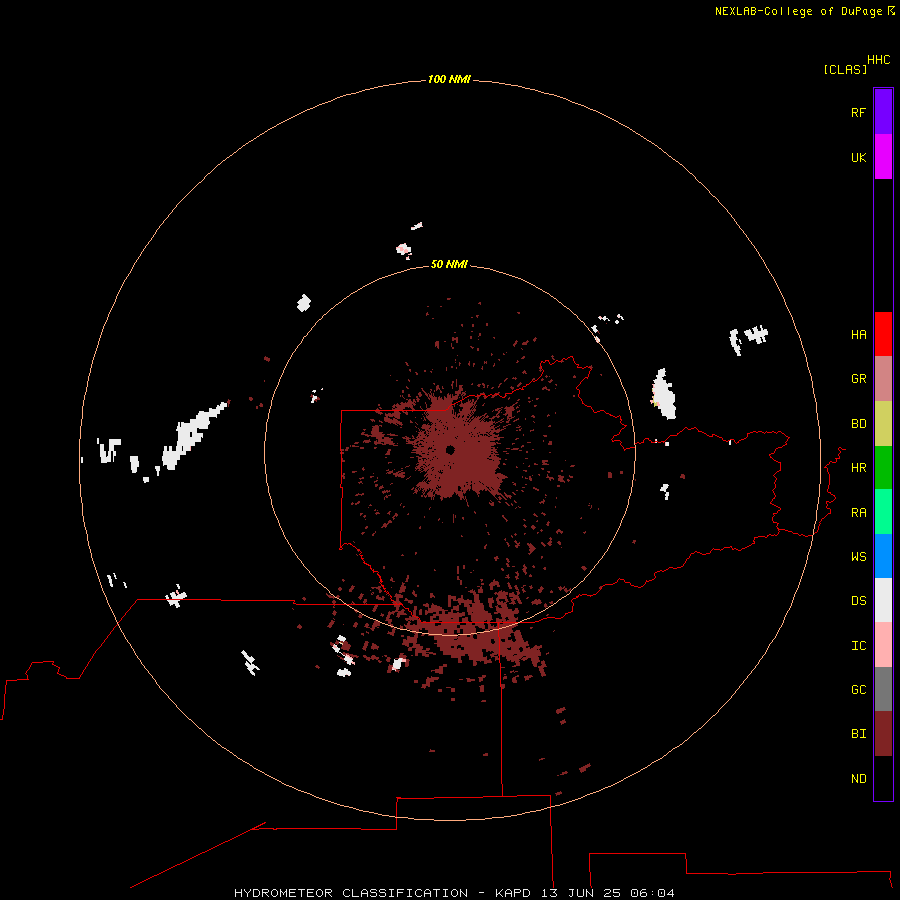Click the HYDROMETEOR CLASSIFICATION title text

click(351, 893)
